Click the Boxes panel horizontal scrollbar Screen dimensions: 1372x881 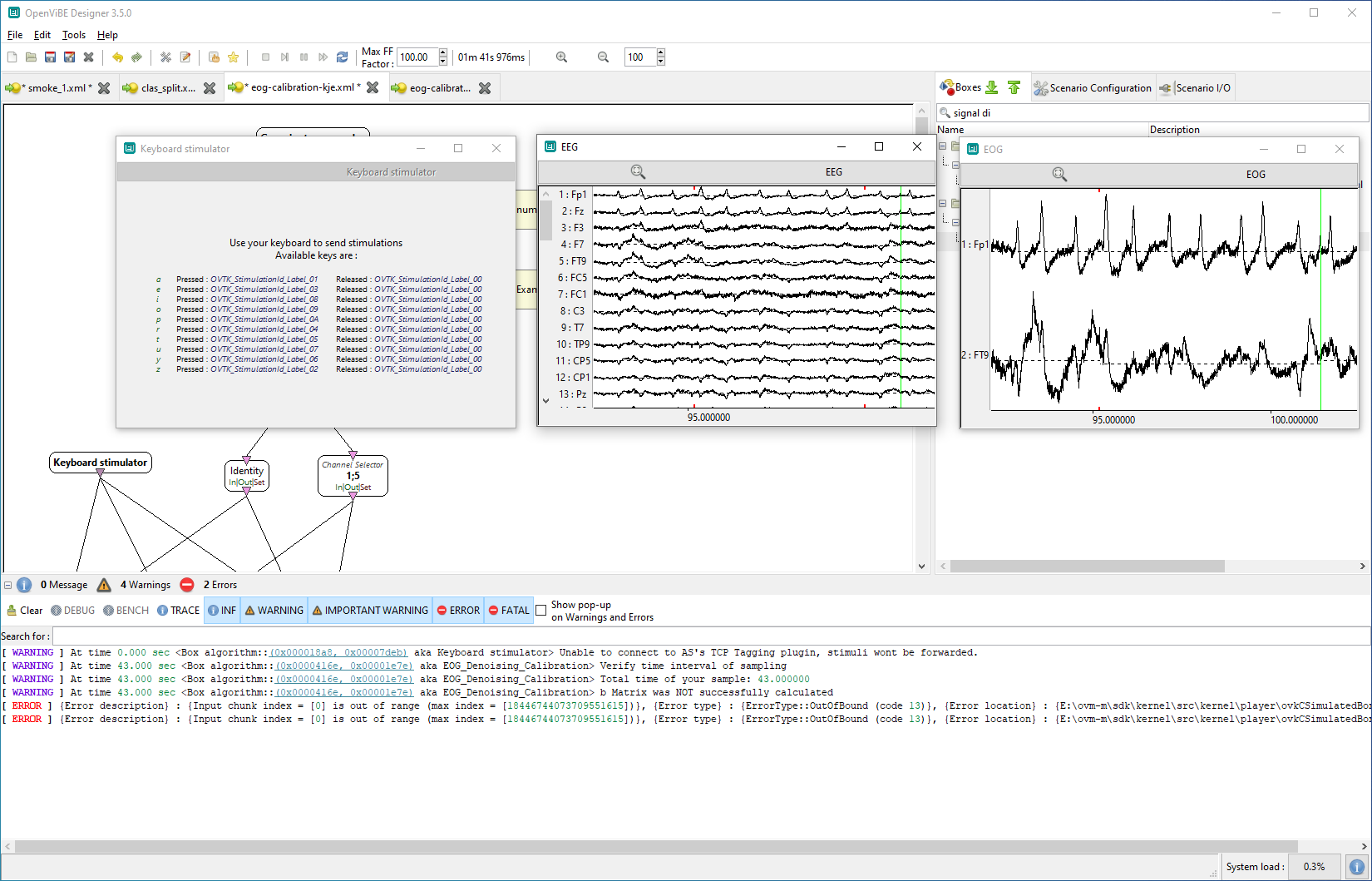click(1087, 567)
